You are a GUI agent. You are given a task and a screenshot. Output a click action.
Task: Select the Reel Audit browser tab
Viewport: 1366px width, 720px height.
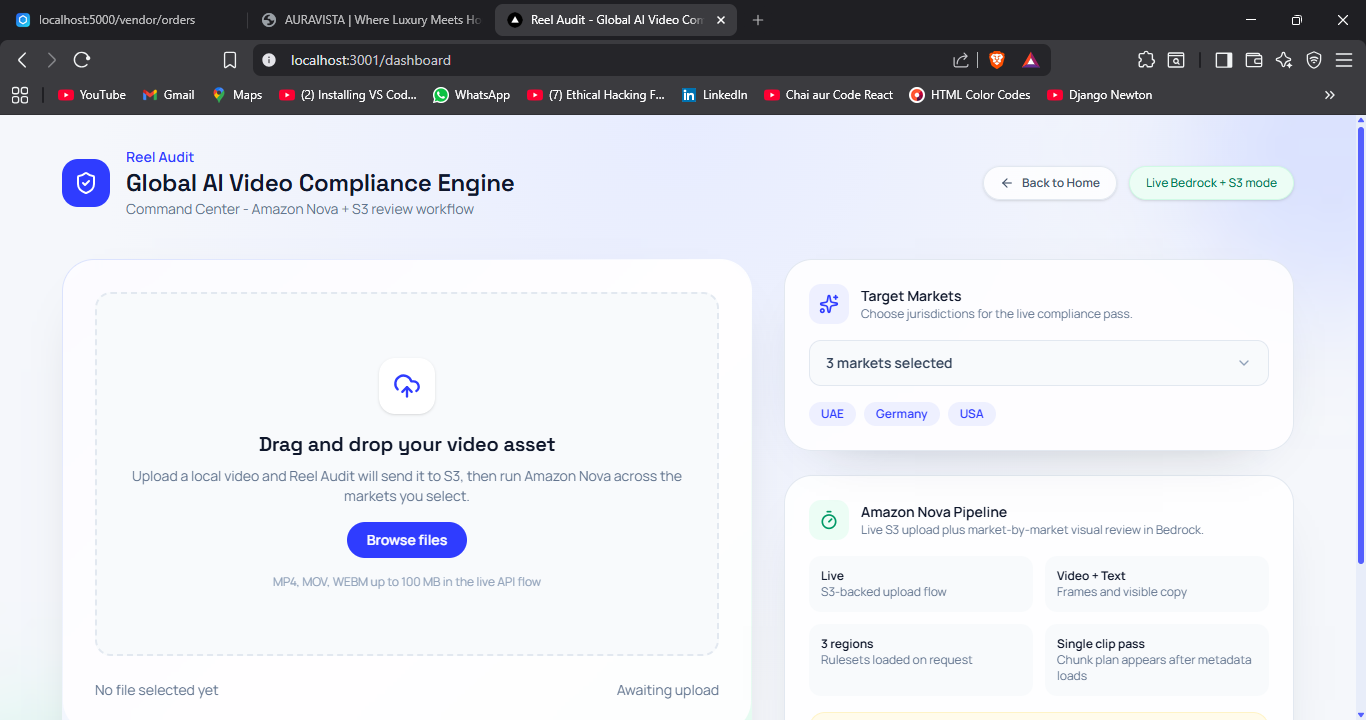click(x=616, y=20)
